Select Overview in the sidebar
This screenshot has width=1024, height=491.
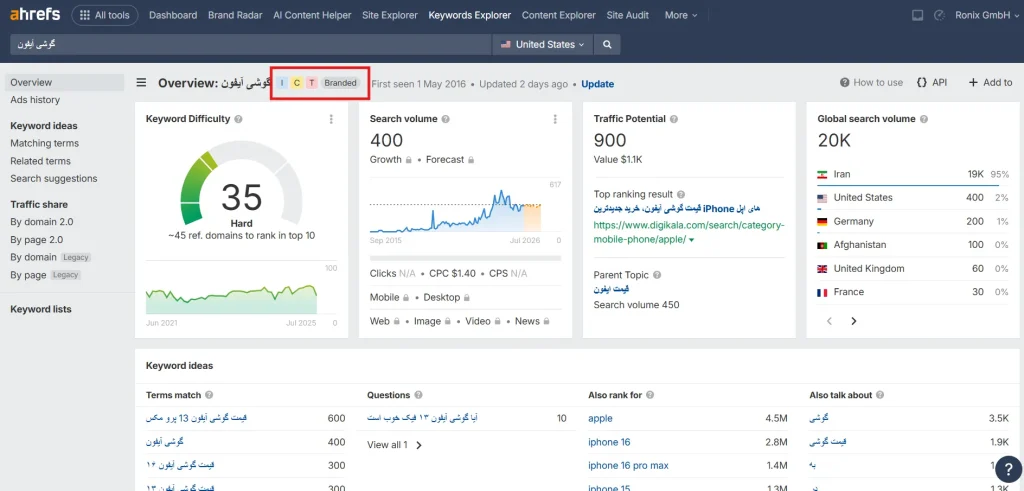coord(64,82)
